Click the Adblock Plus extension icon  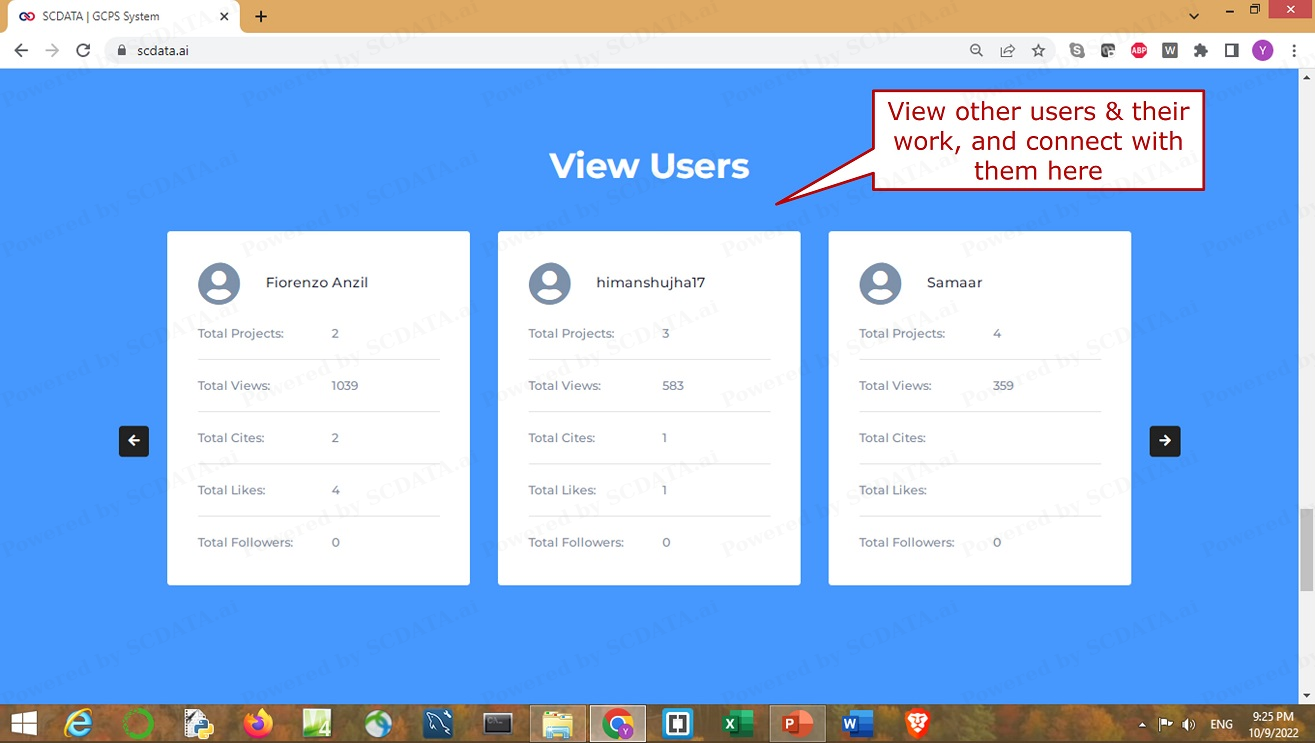click(x=1138, y=51)
